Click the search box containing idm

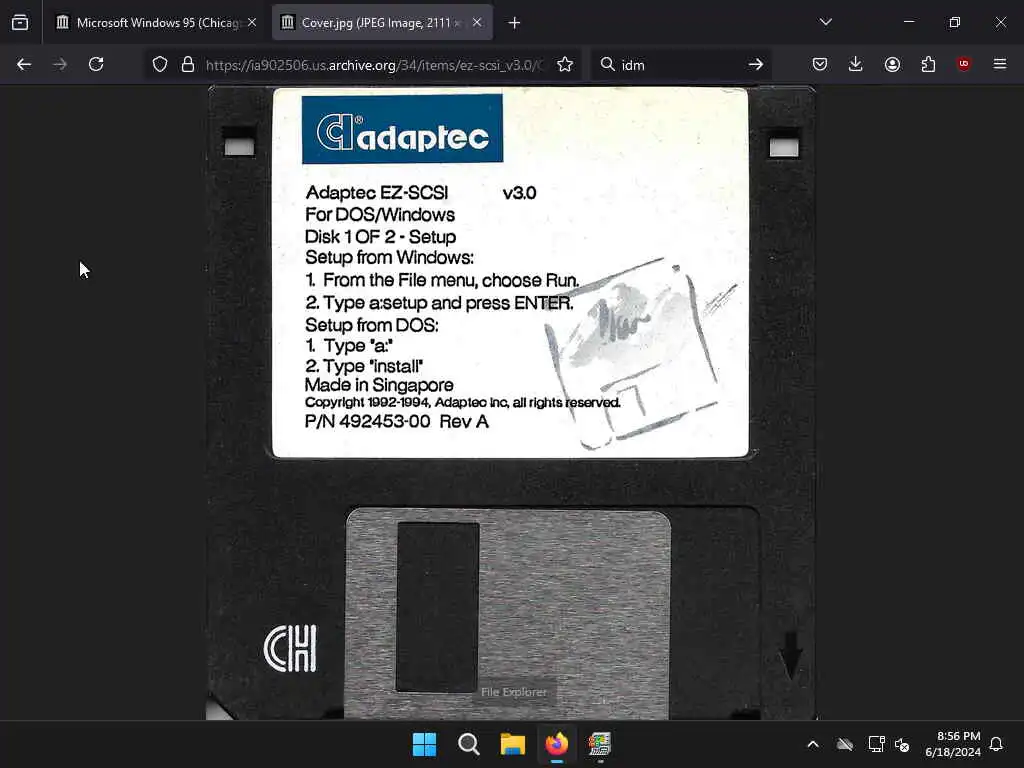[679, 65]
